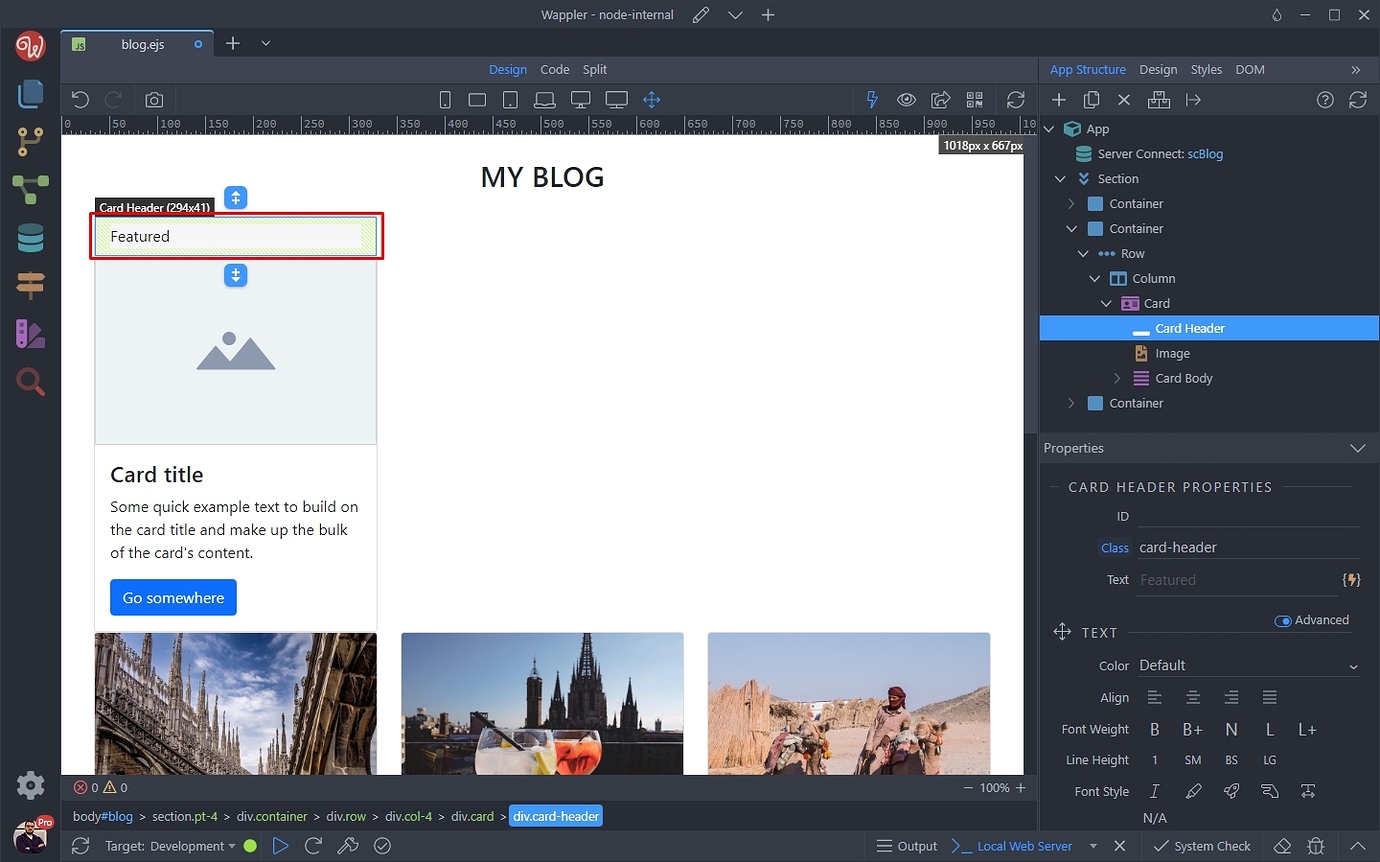This screenshot has width=1380, height=862.
Task: Switch to desktop large screen view
Action: pos(616,99)
